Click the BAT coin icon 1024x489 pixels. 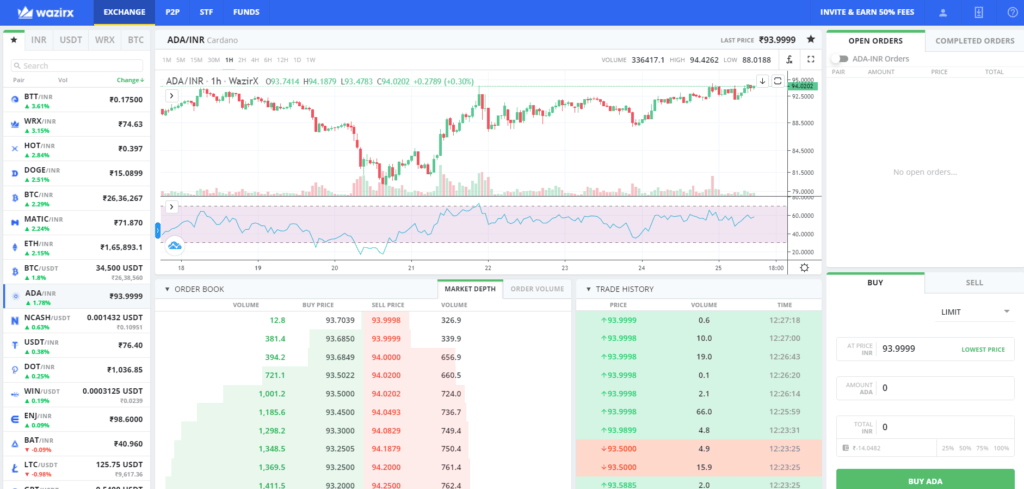click(14, 444)
